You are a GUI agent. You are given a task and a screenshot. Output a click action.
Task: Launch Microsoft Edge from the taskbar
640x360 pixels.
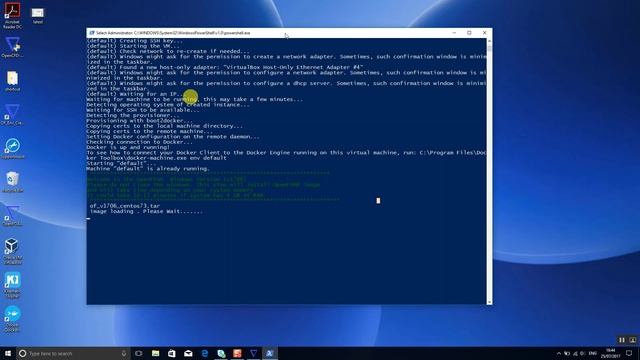(204, 353)
